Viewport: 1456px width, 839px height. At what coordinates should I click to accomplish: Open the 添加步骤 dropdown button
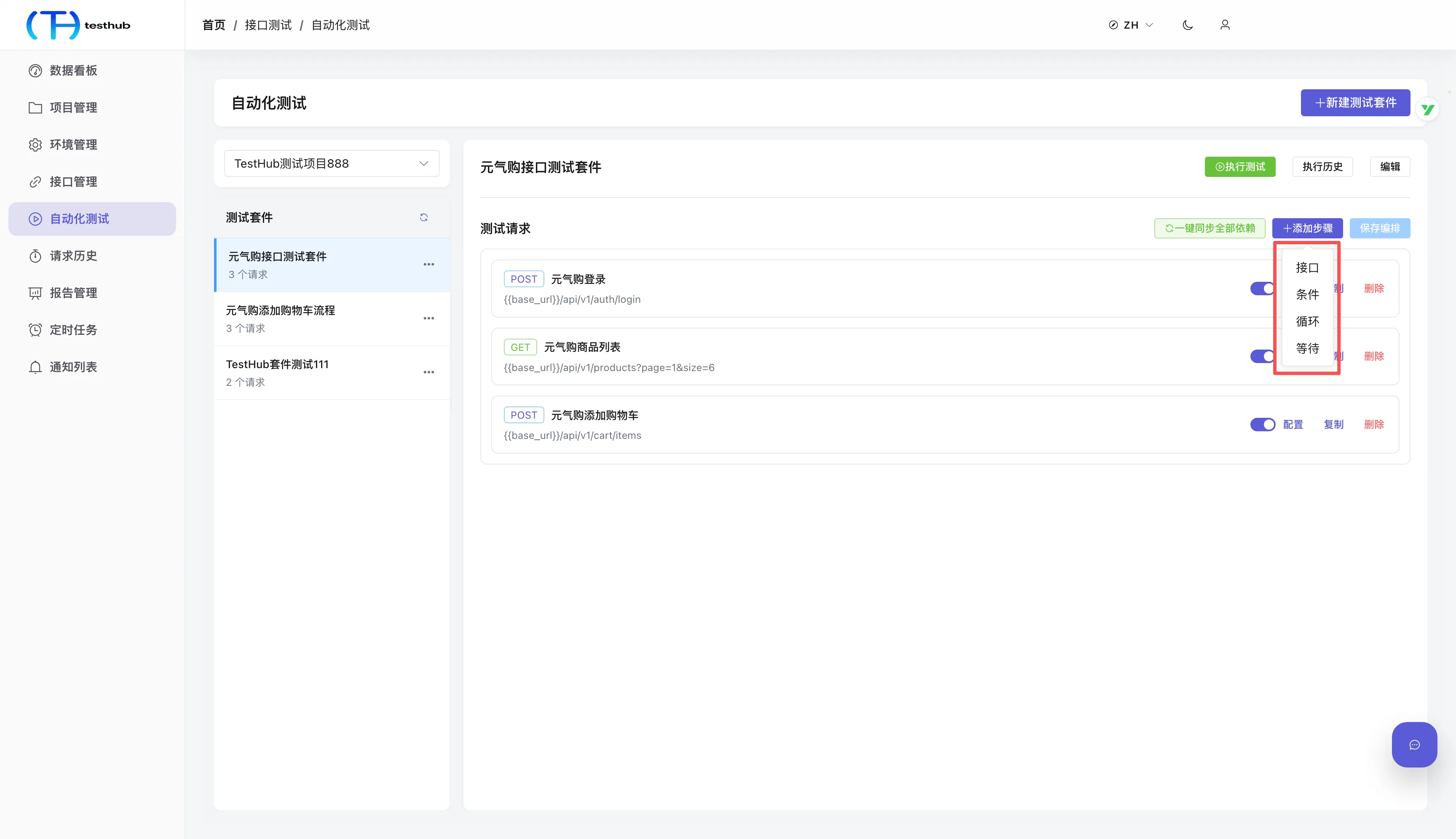pyautogui.click(x=1307, y=228)
